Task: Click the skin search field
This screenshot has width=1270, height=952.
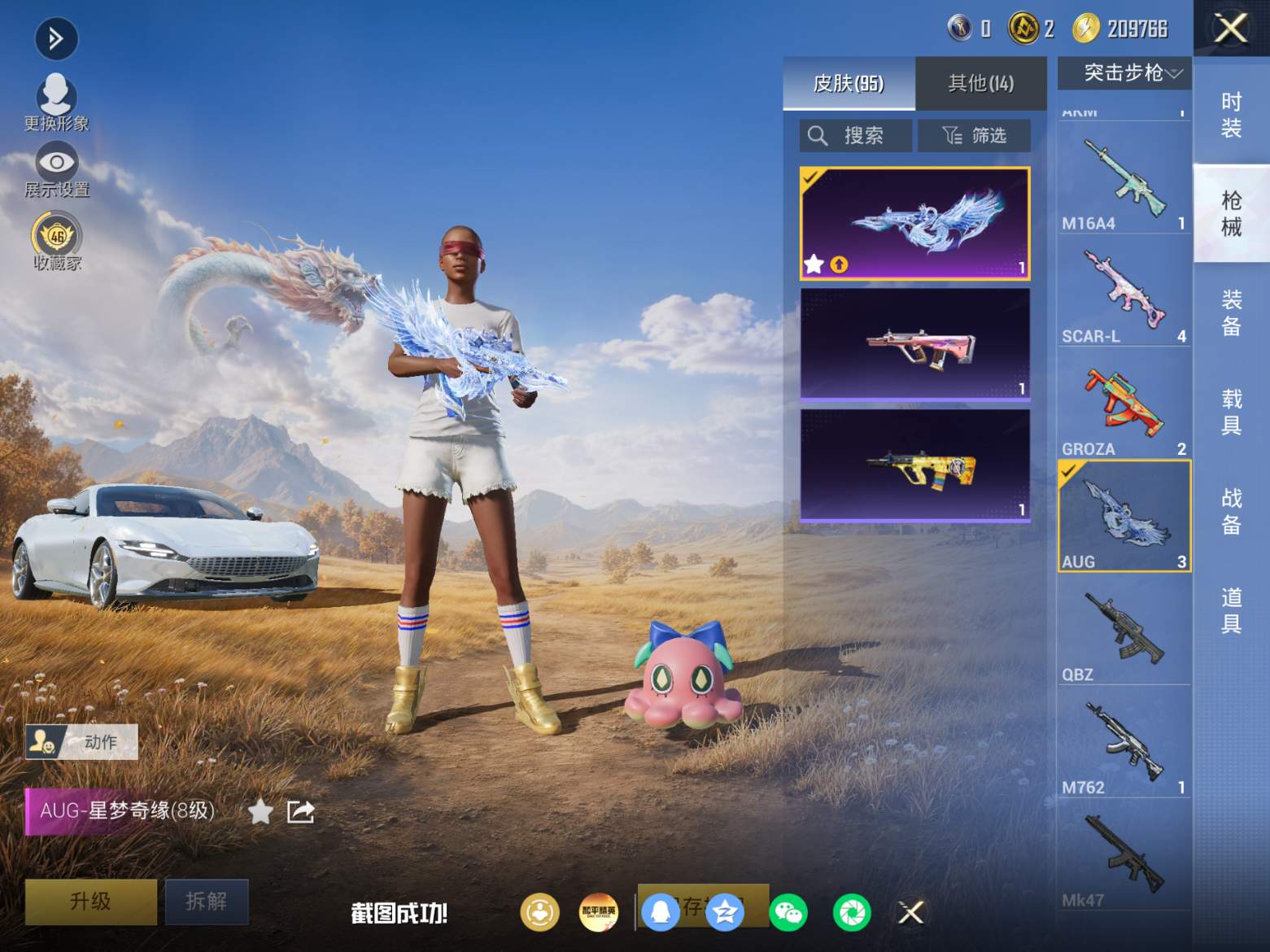Action: point(856,136)
